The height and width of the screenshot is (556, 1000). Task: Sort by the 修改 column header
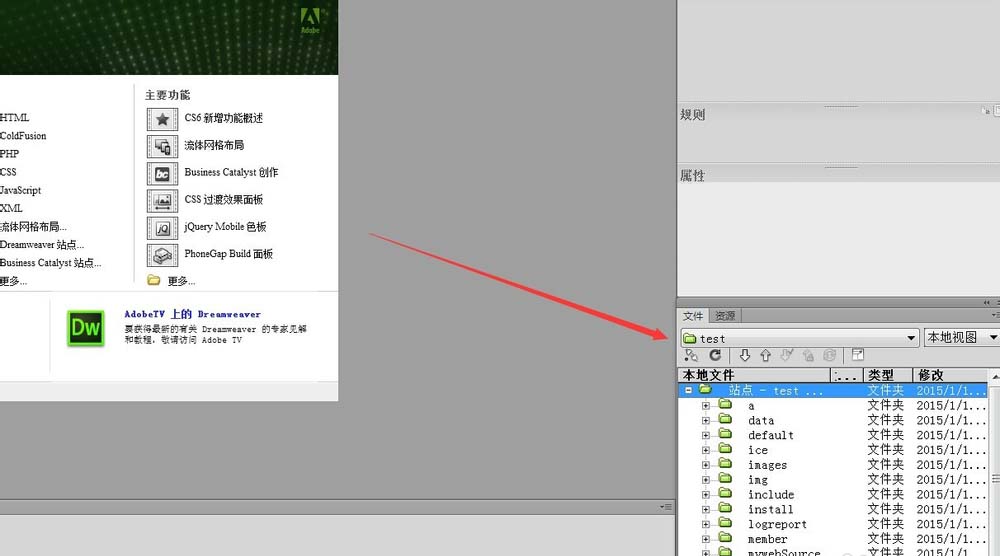click(951, 375)
